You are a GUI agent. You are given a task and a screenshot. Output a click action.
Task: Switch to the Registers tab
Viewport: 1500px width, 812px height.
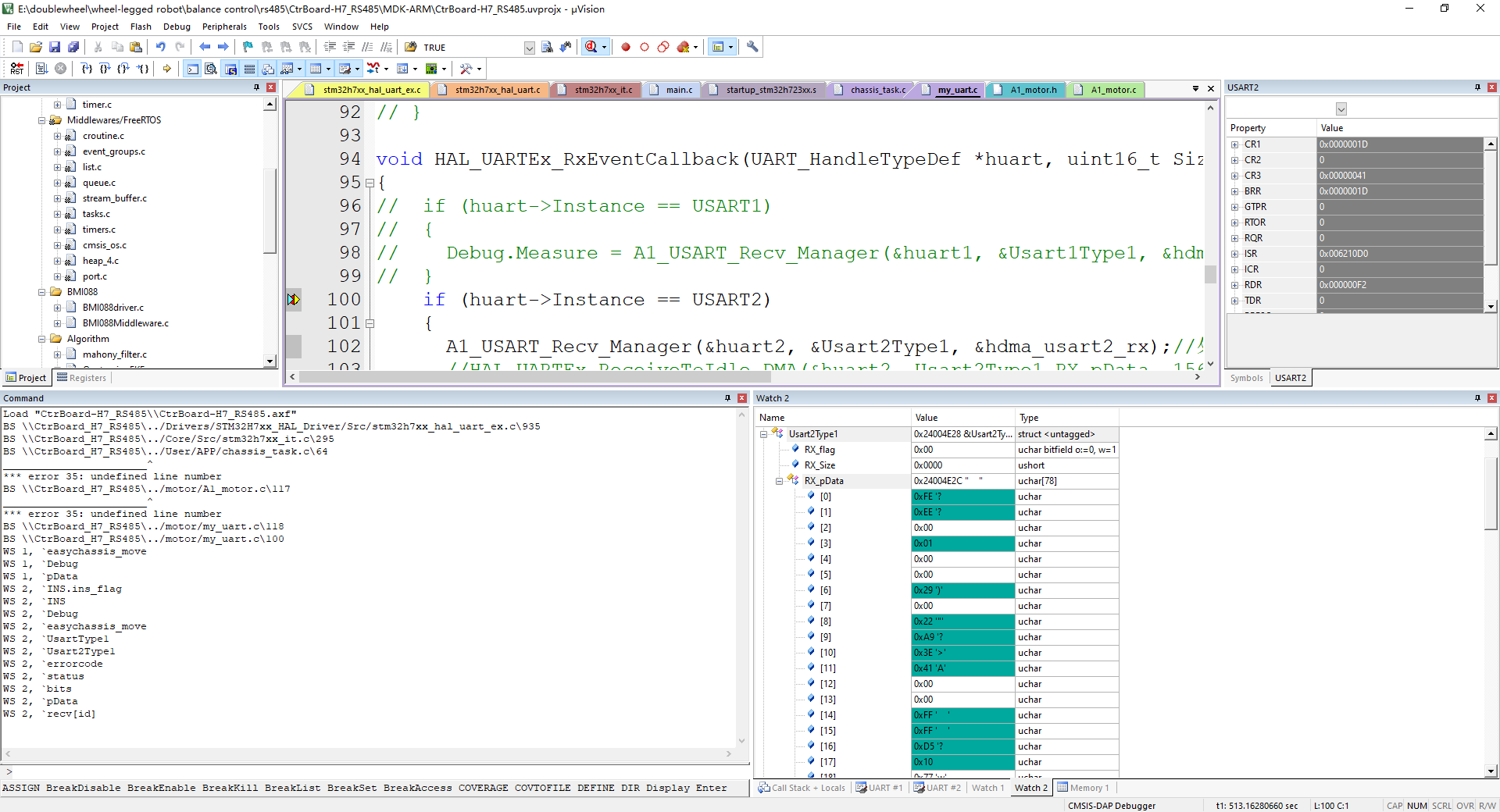click(81, 378)
